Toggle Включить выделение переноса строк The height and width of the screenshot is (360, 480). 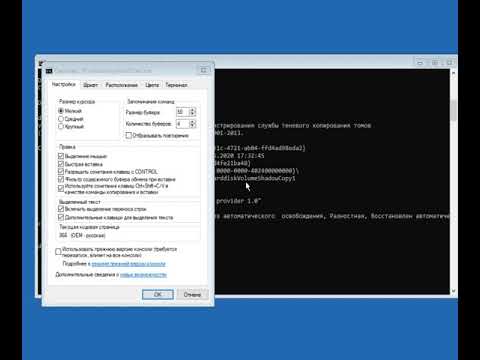(x=61, y=209)
